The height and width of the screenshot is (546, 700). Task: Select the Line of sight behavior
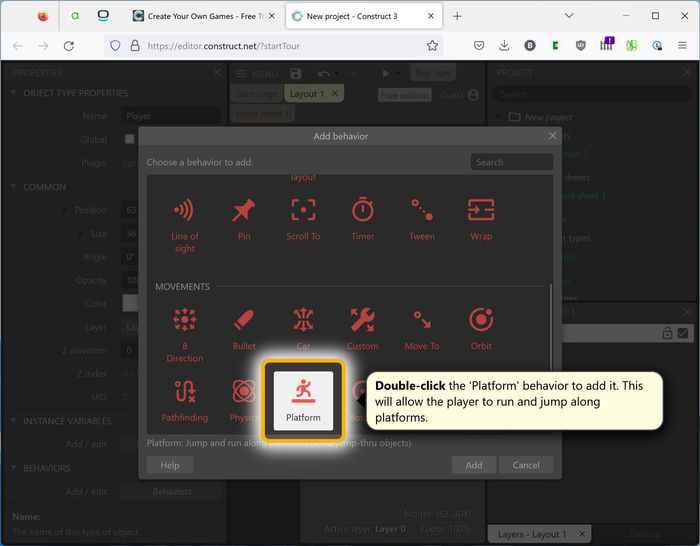coord(184,225)
